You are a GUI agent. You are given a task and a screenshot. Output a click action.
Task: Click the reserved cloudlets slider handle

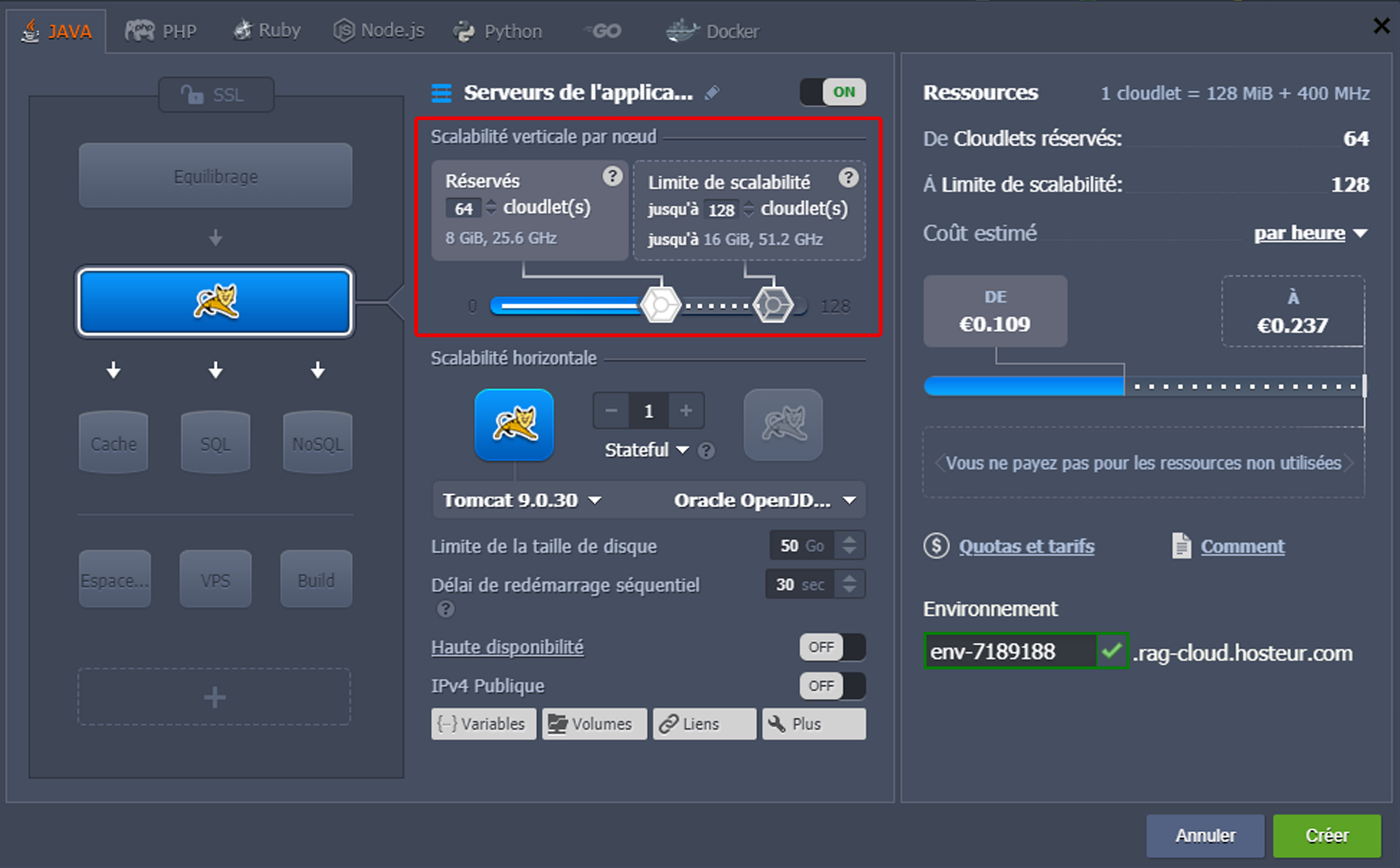pyautogui.click(x=660, y=305)
